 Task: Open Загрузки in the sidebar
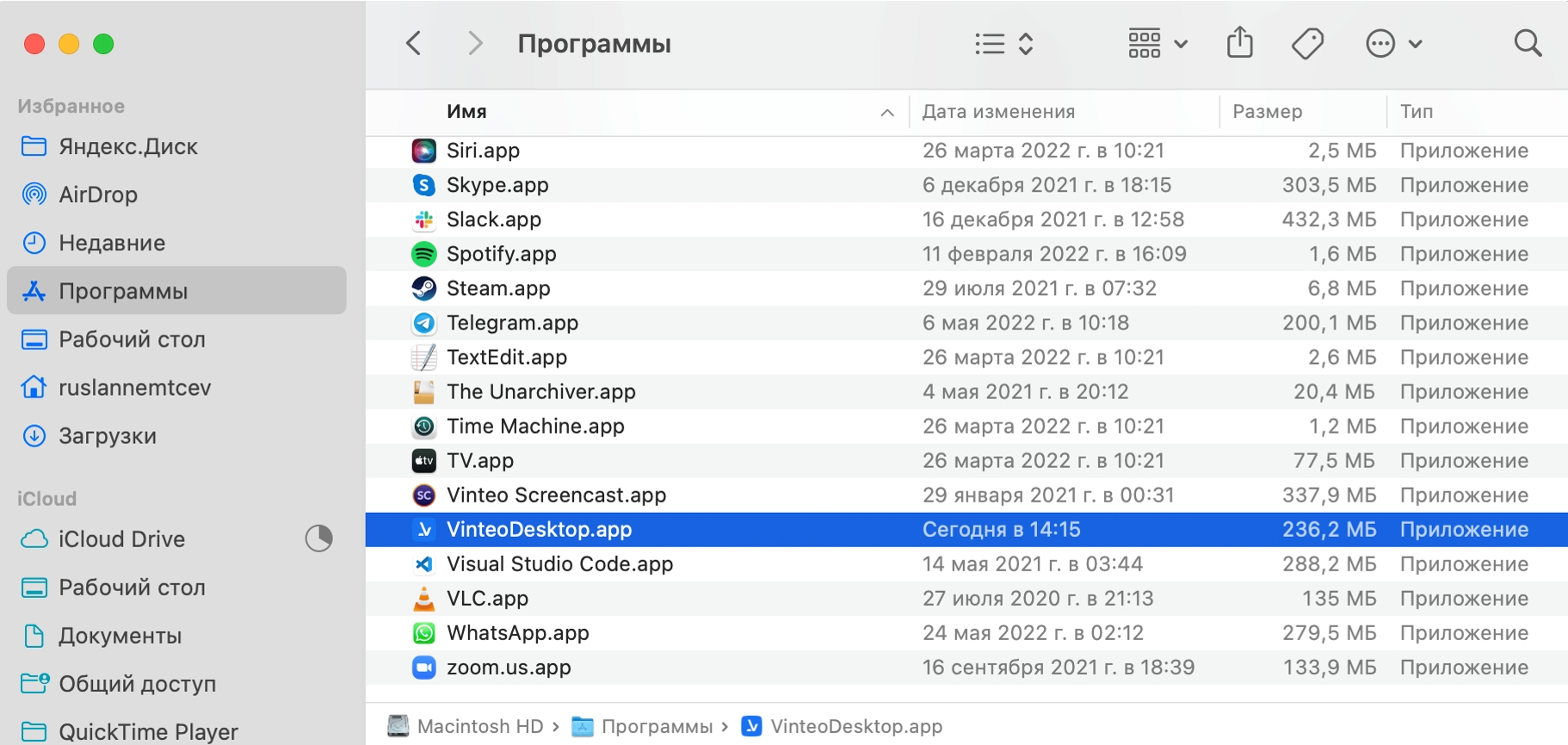pos(176,435)
